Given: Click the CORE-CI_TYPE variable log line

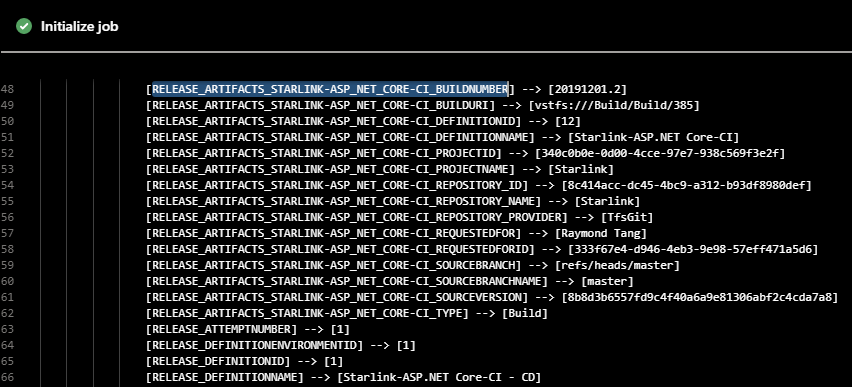Looking at the screenshot, I should pos(347,314).
